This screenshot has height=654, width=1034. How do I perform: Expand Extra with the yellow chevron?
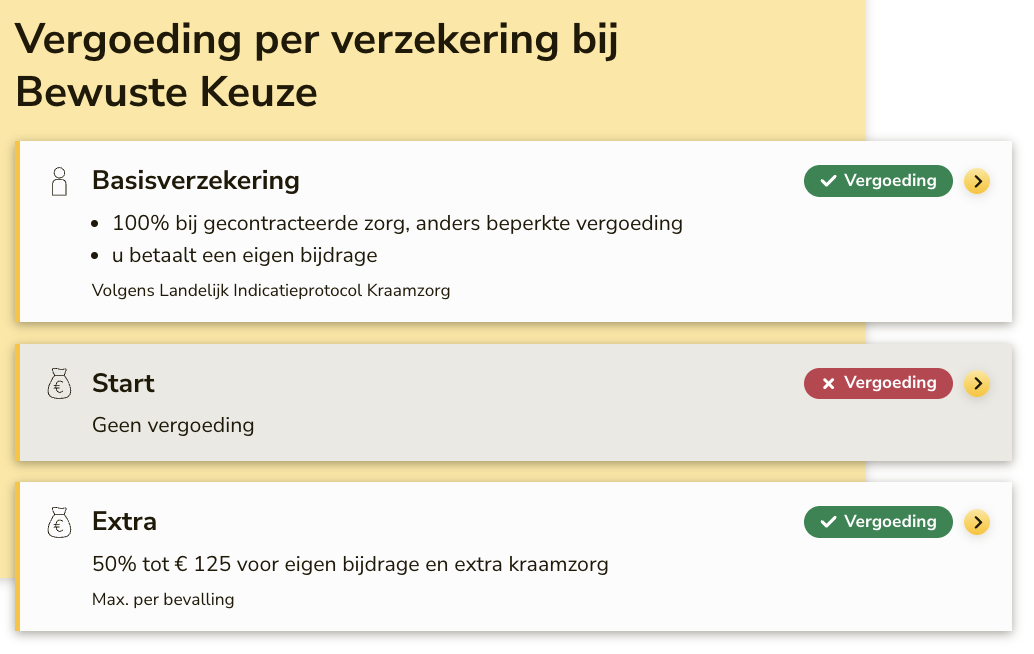pos(977,522)
